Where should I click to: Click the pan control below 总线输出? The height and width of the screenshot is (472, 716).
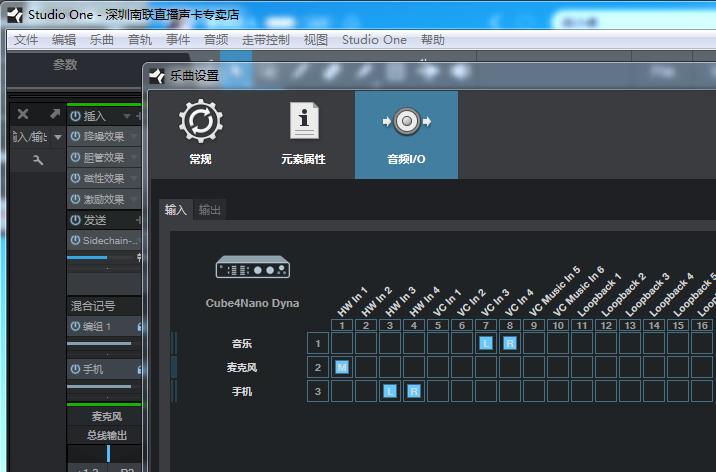[x=108, y=453]
